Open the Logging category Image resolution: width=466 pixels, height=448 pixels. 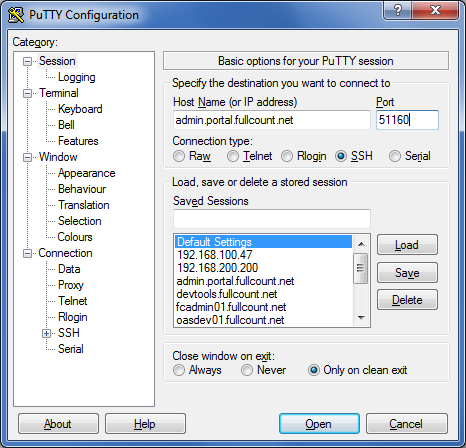77,77
